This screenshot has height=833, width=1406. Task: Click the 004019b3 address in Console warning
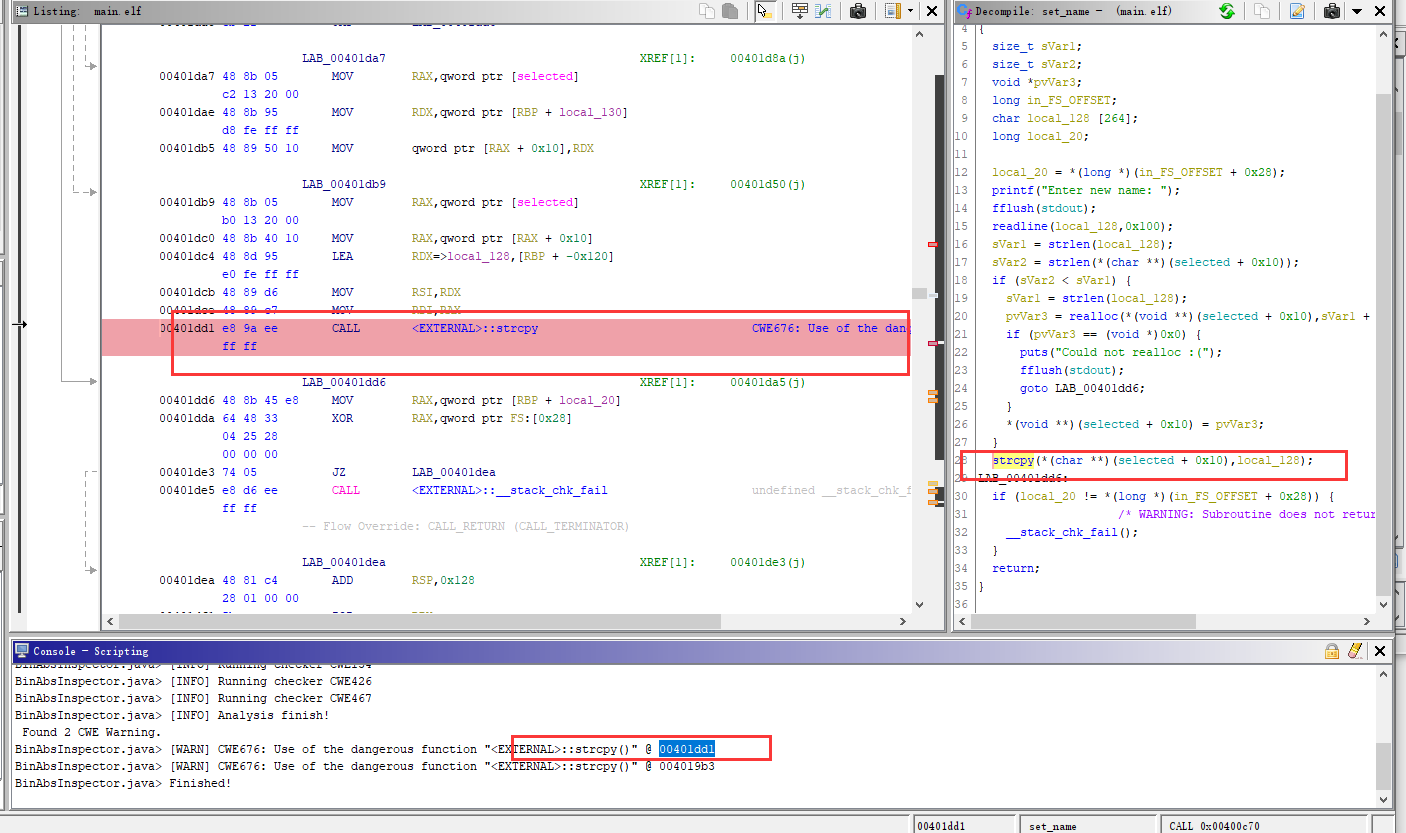[x=686, y=766]
